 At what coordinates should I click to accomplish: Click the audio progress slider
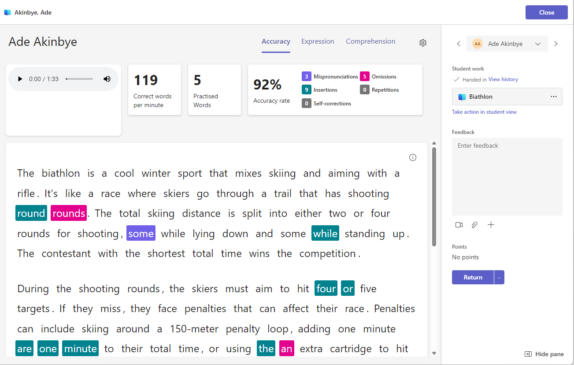[79, 79]
